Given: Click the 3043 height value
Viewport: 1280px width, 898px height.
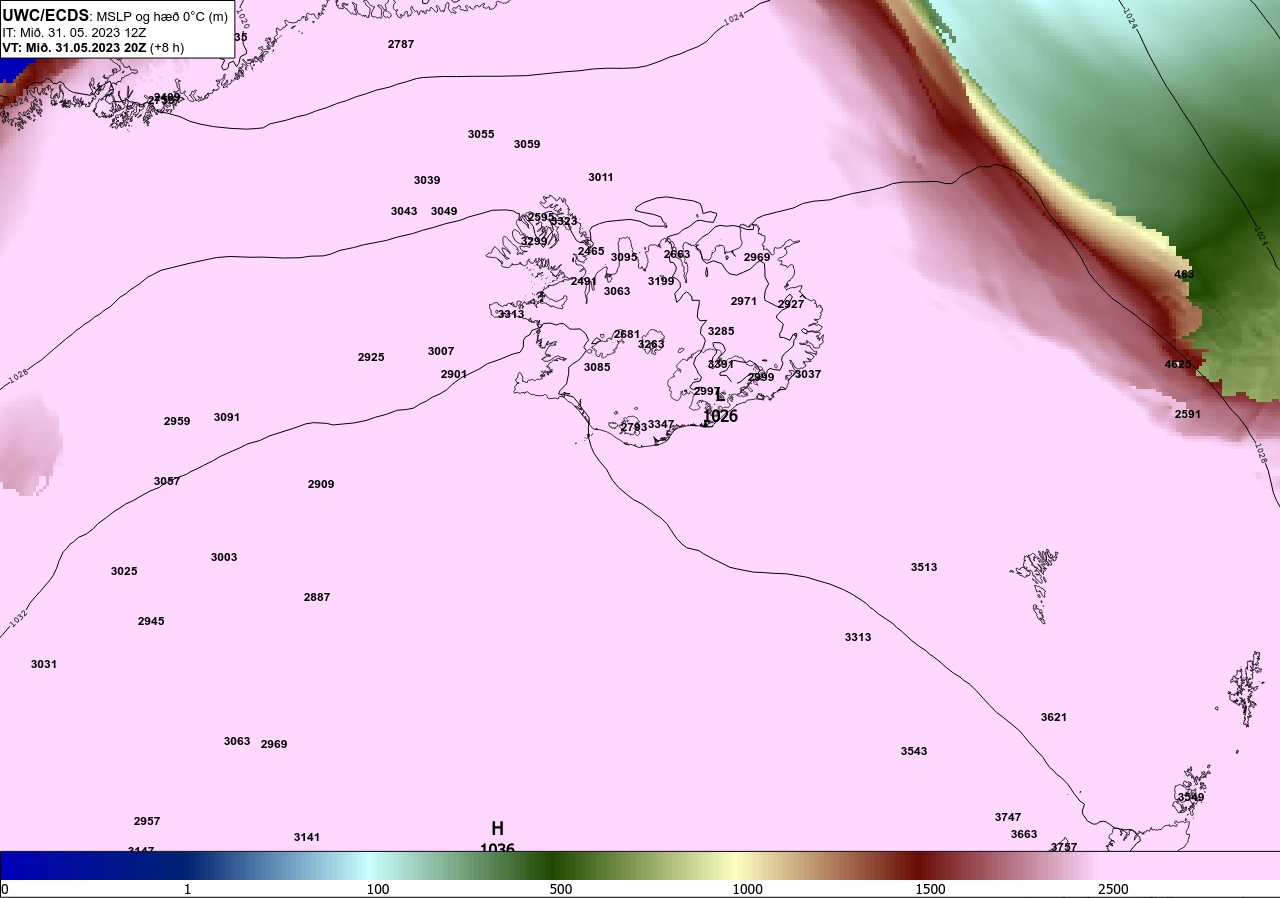Looking at the screenshot, I should (404, 211).
